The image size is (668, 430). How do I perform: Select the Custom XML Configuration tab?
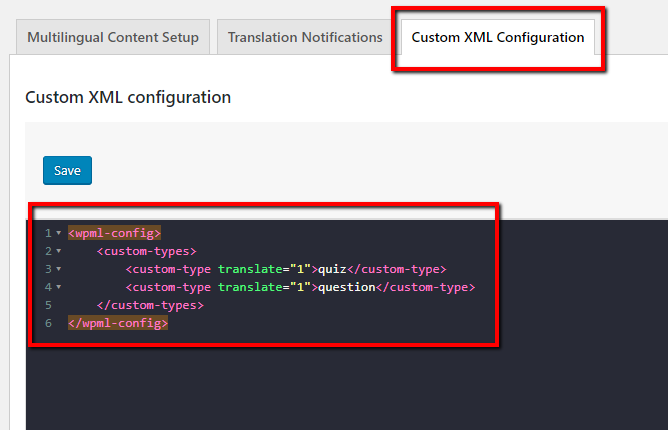pyautogui.click(x=497, y=38)
